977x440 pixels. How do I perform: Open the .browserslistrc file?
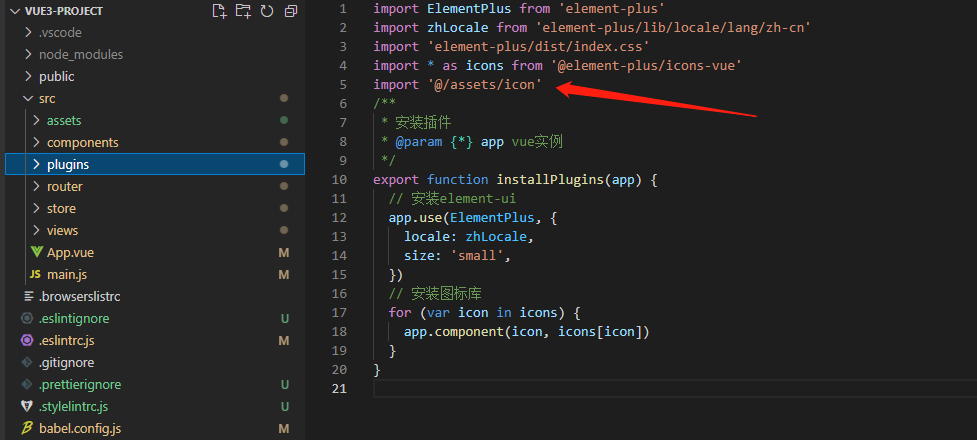80,296
